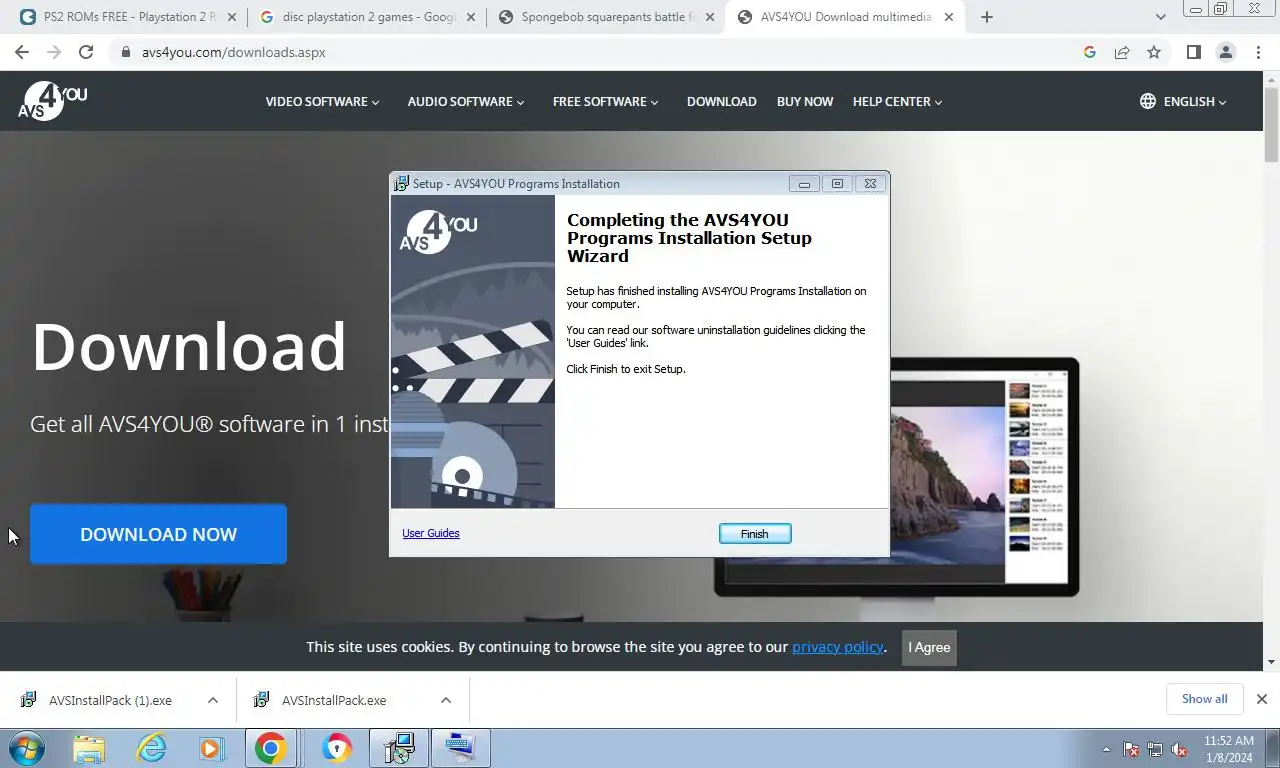Toggle the browser side panel icon
This screenshot has width=1280, height=768.
click(1193, 52)
